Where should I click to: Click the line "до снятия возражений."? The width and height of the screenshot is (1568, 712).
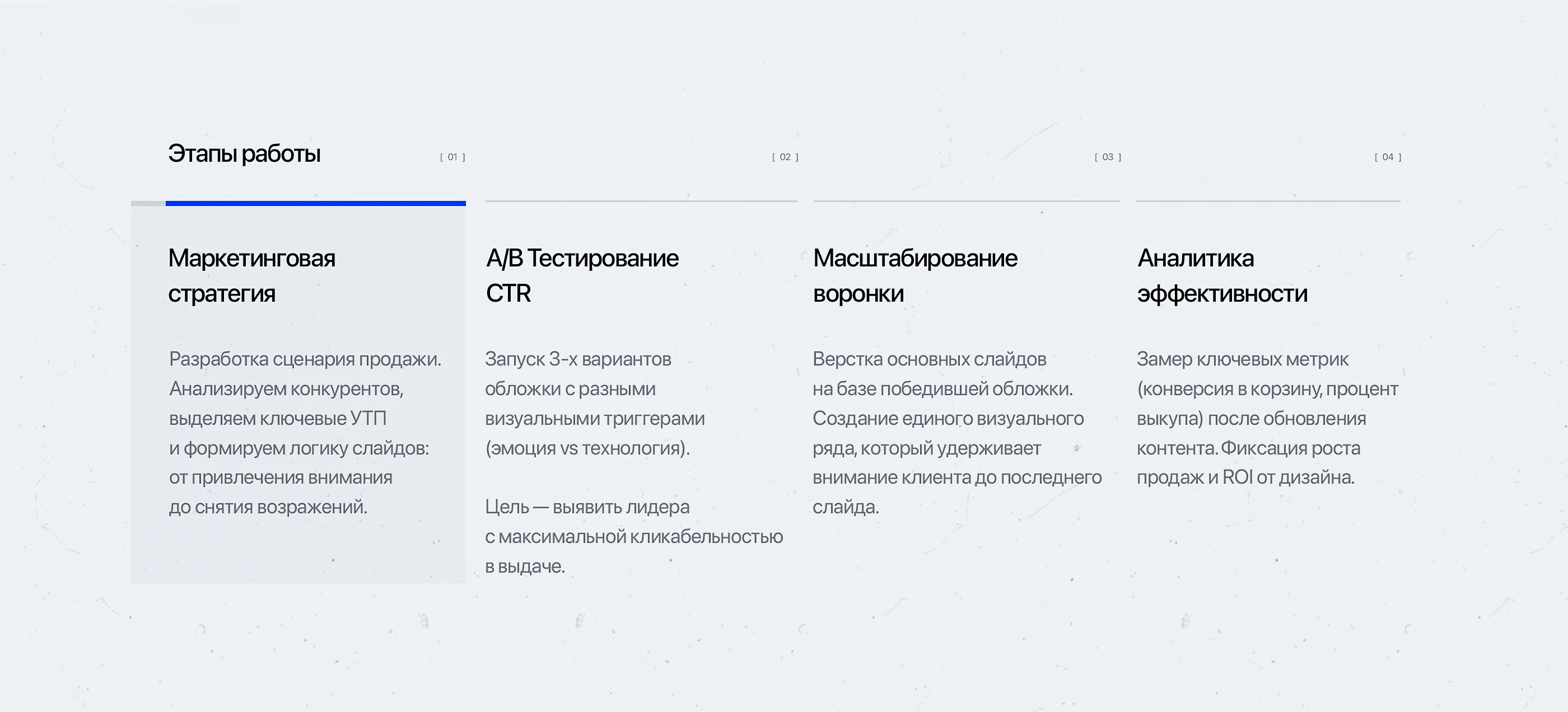coord(268,507)
